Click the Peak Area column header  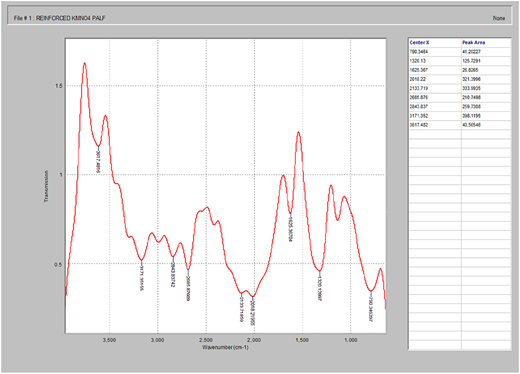point(486,43)
